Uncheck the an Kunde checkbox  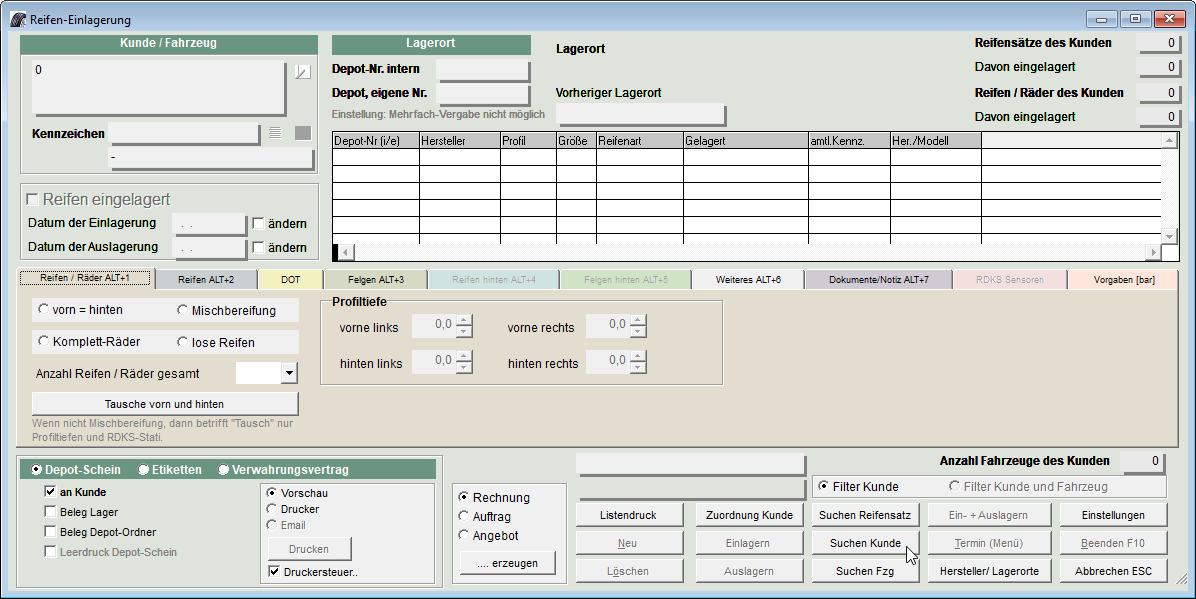50,492
